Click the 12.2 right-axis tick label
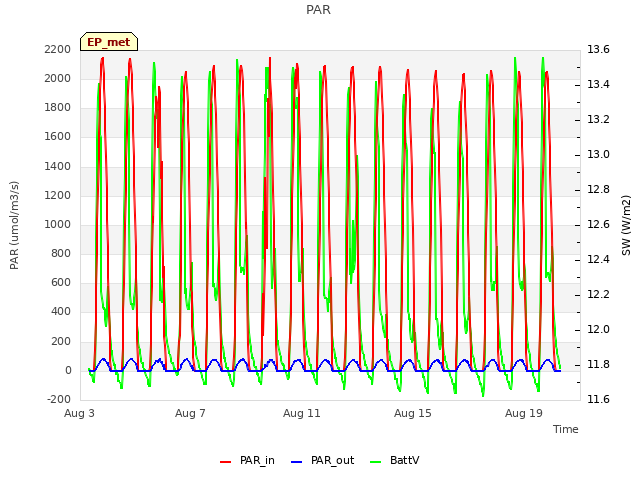This screenshot has height=480, width=640. click(598, 294)
